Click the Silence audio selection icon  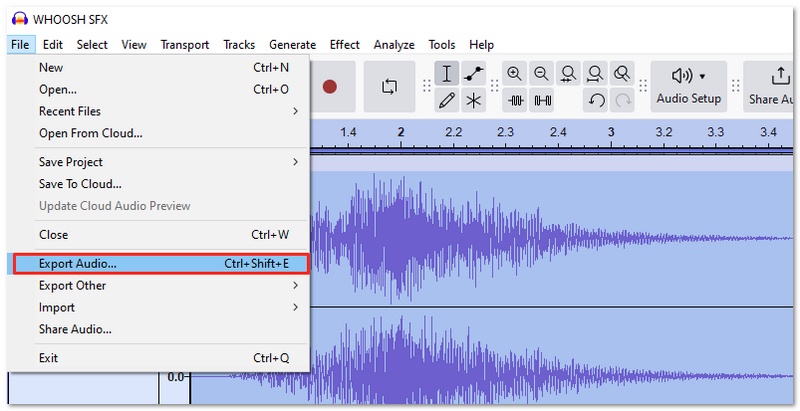click(542, 100)
